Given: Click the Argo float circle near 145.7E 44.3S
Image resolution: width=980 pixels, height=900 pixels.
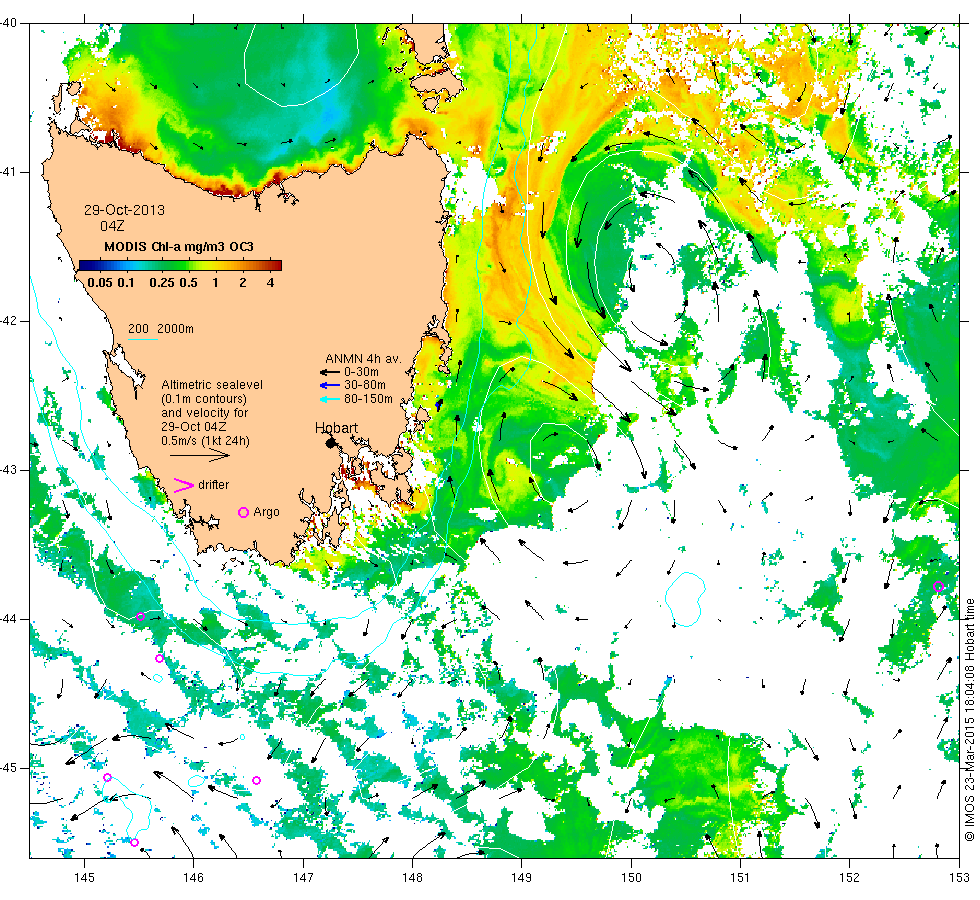Looking at the screenshot, I should pos(159,659).
